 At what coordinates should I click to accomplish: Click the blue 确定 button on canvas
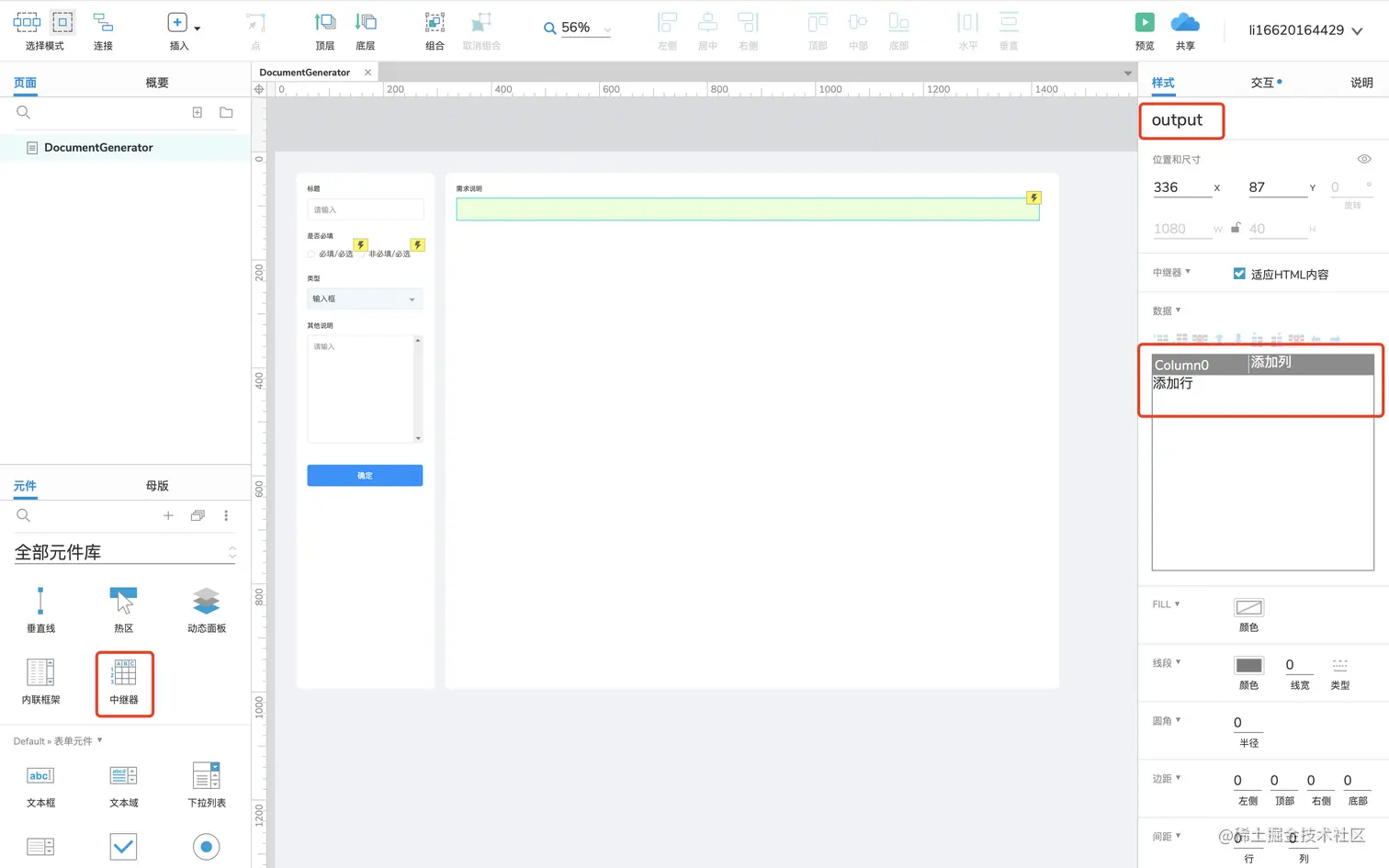[x=365, y=475]
